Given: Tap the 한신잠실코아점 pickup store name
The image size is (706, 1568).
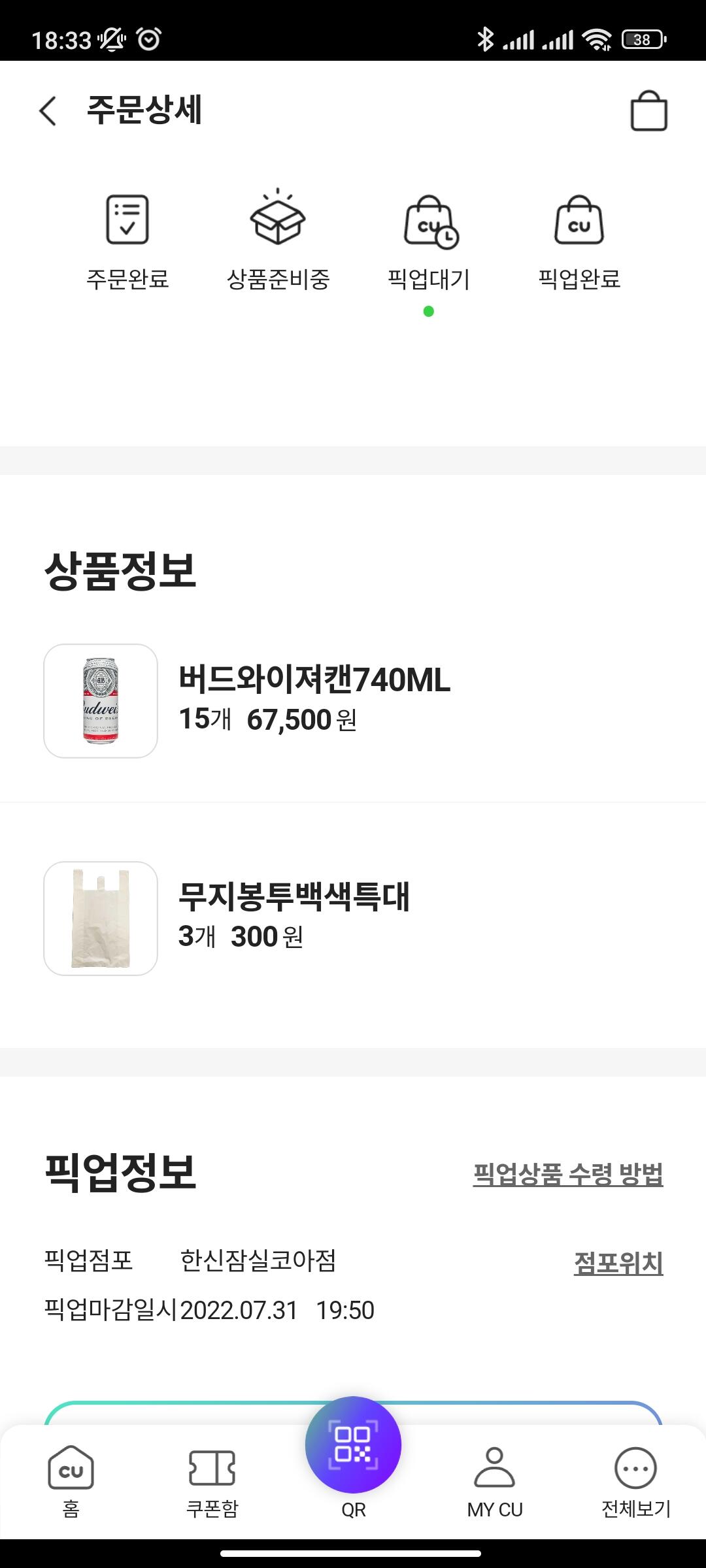Looking at the screenshot, I should pos(258,1260).
